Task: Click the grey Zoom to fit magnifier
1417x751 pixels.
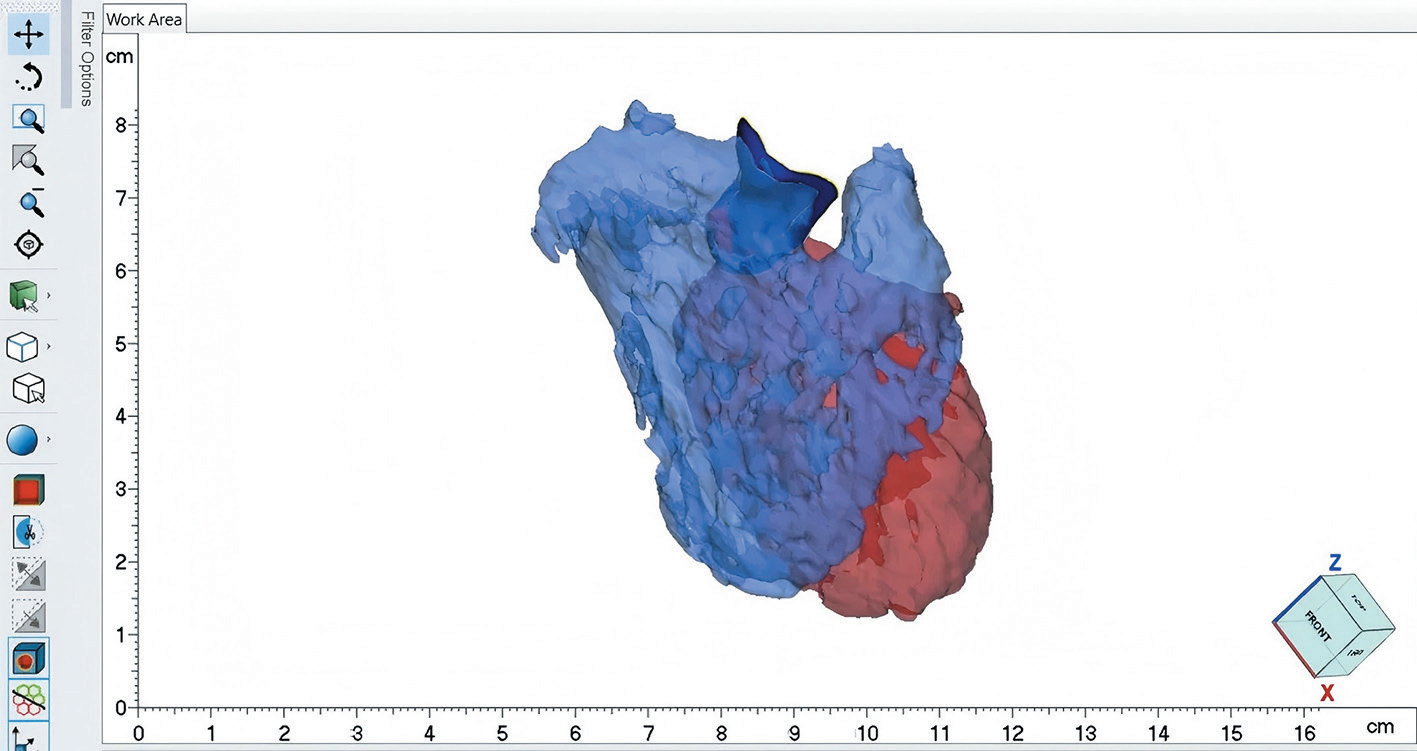Action: [x=29, y=160]
